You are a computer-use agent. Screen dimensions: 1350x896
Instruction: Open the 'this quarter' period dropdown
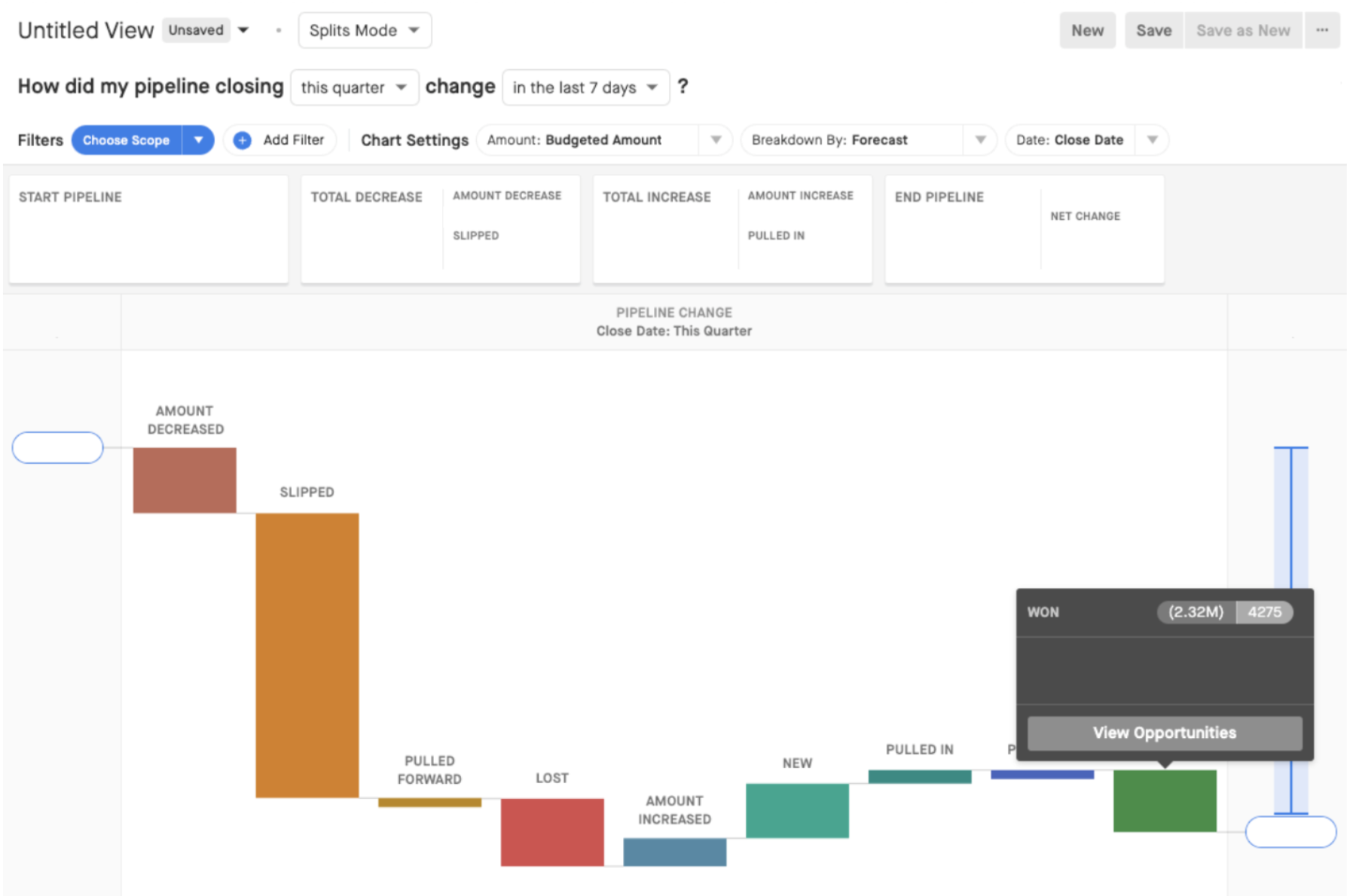tap(354, 87)
